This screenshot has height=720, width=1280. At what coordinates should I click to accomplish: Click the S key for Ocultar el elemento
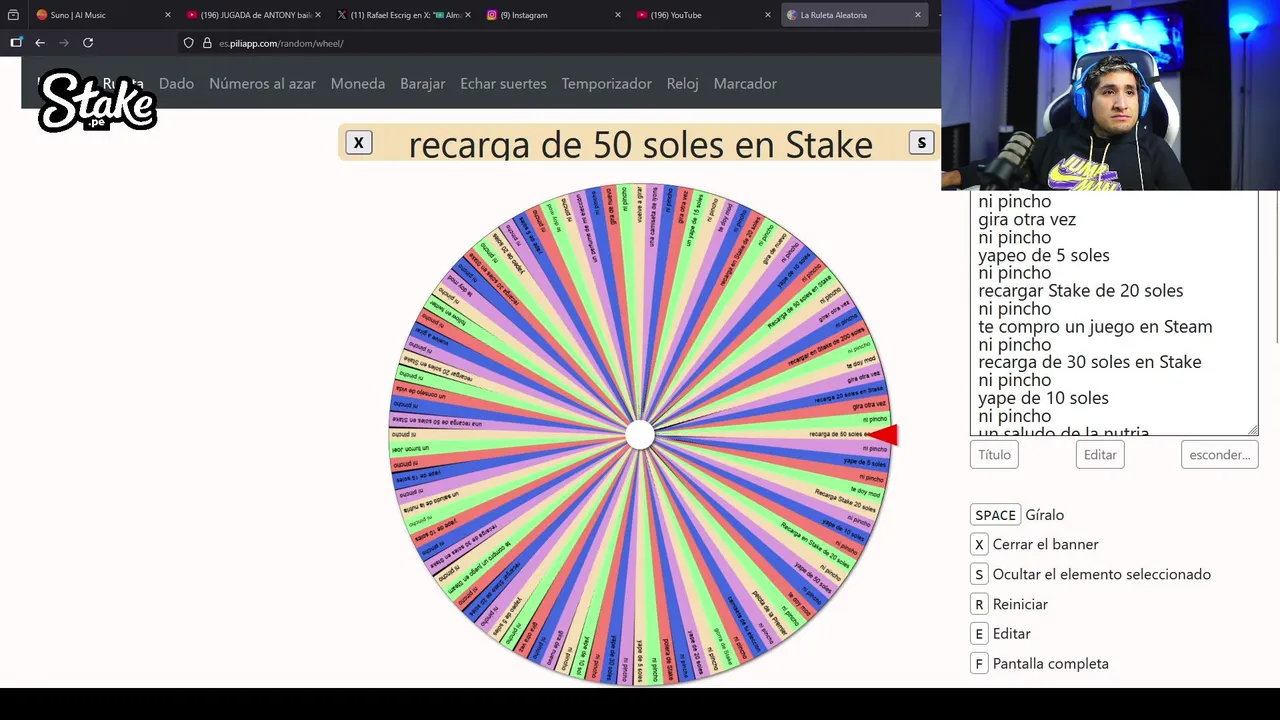[x=979, y=575]
